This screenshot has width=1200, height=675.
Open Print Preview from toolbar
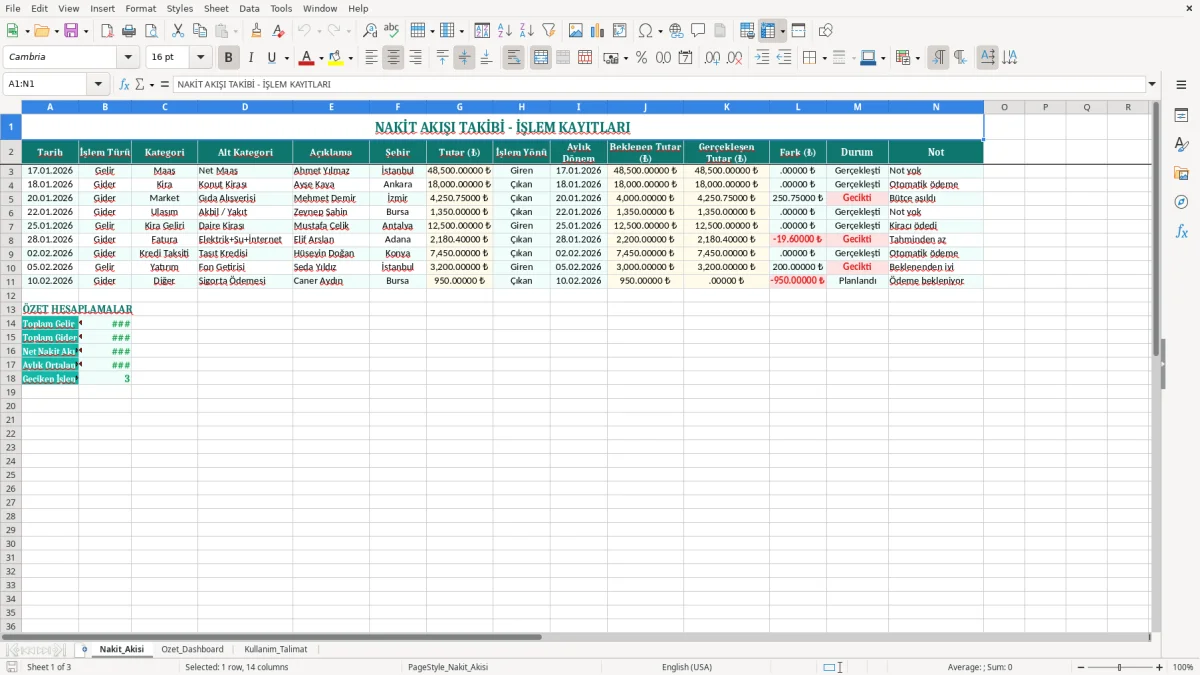[150, 31]
